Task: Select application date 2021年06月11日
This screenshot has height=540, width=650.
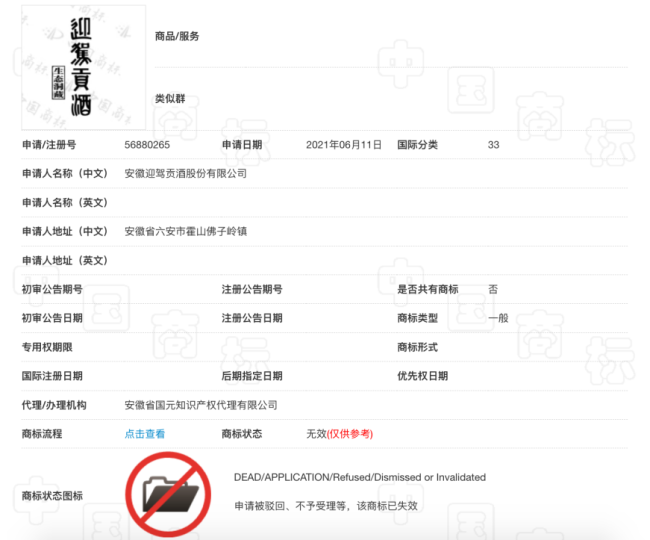Action: click(x=344, y=145)
